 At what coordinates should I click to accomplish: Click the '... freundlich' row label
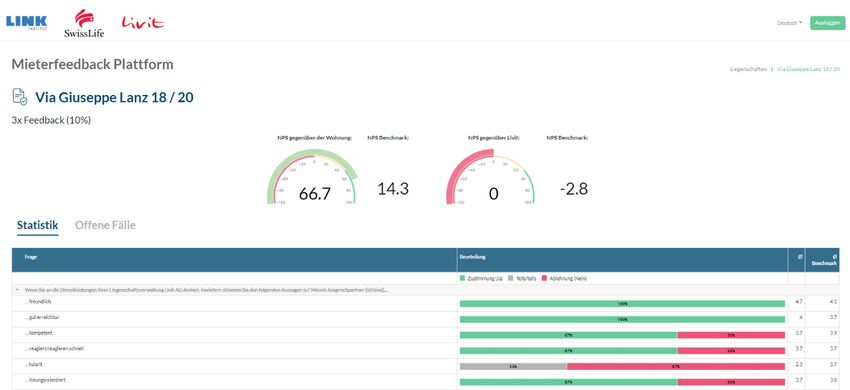pos(38,302)
